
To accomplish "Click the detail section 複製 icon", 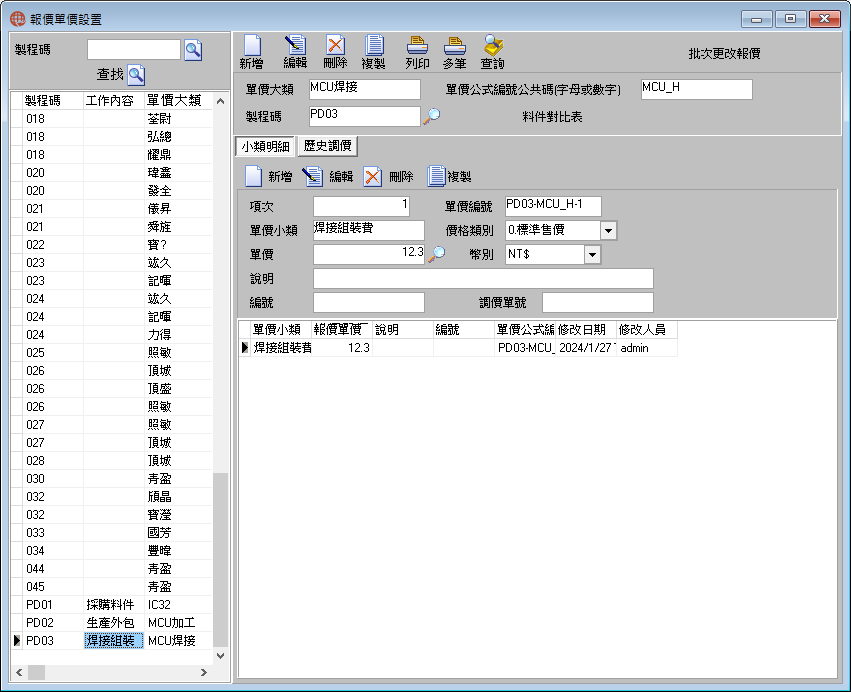I will tap(436, 176).
